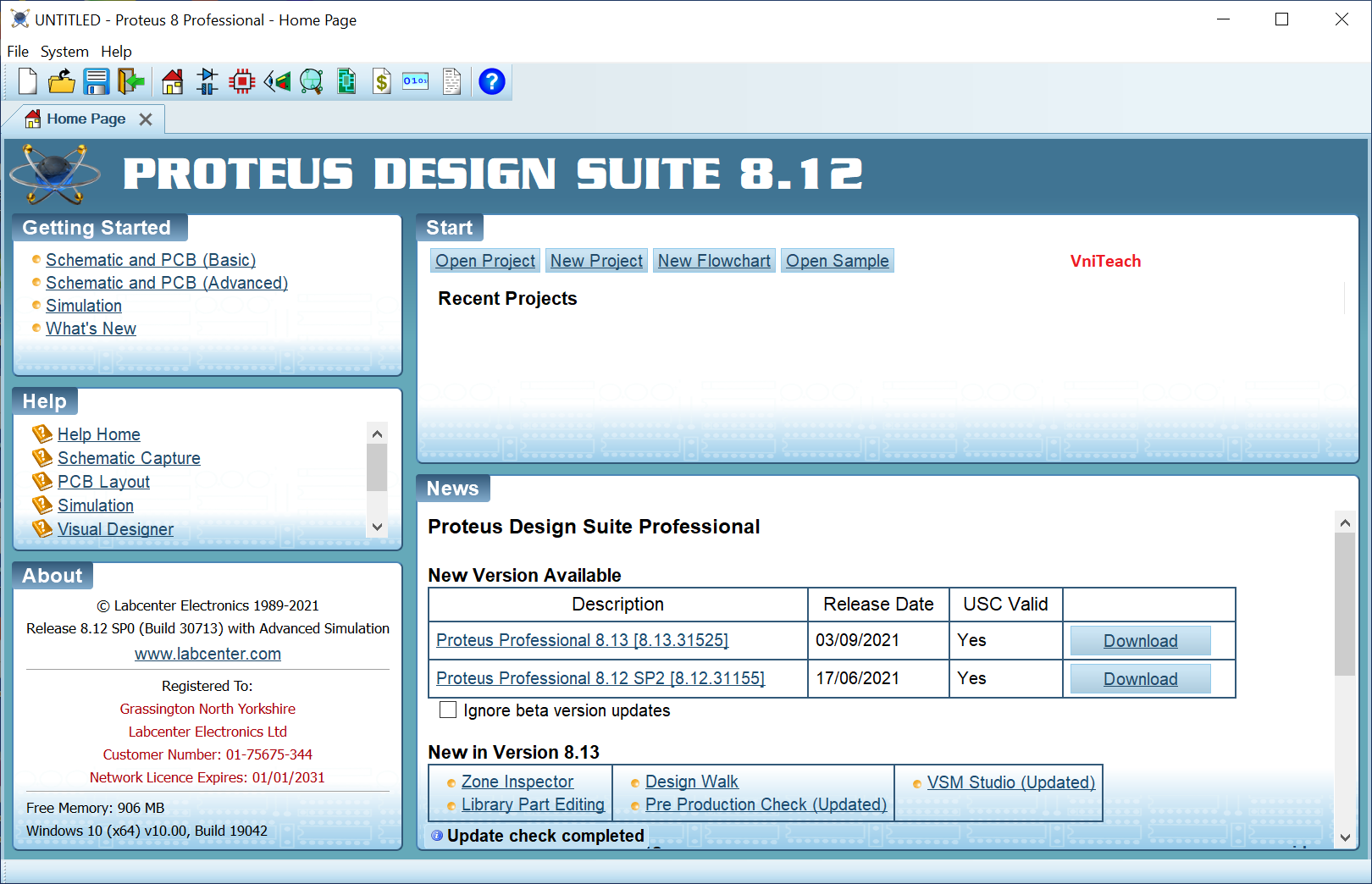This screenshot has height=884, width=1372.
Task: Open the Help menu
Action: click(x=116, y=52)
